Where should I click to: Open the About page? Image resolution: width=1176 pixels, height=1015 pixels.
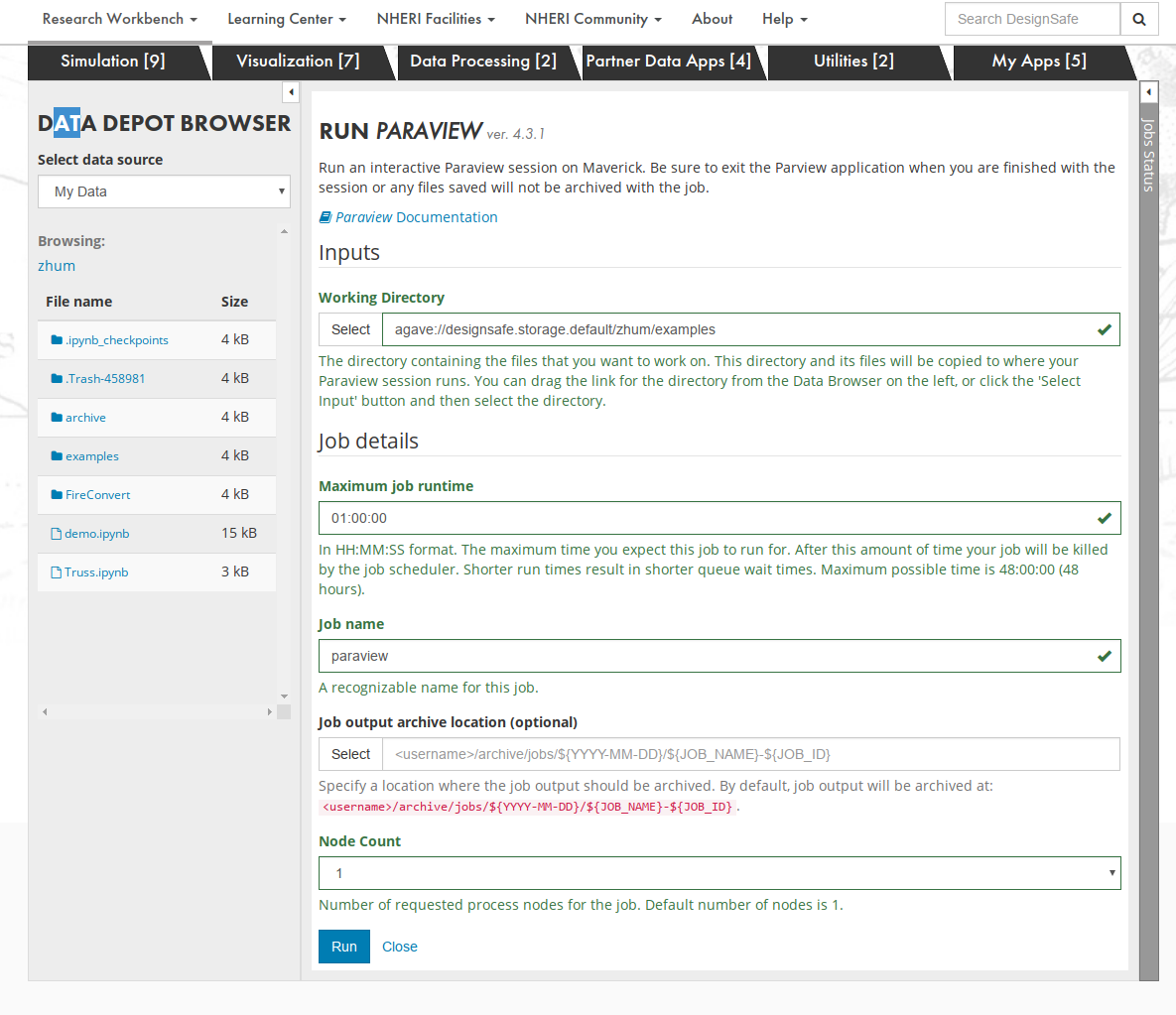coord(712,19)
